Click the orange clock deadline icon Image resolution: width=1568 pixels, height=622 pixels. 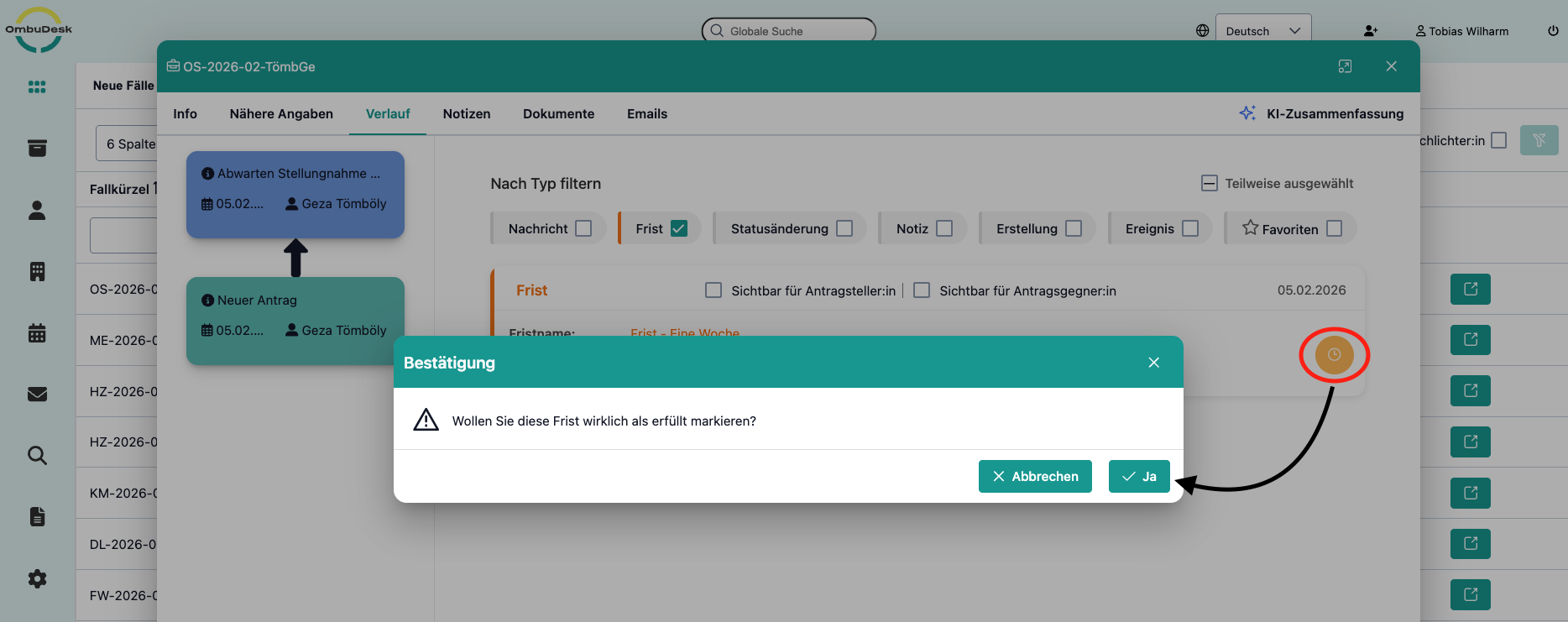pyautogui.click(x=1334, y=355)
